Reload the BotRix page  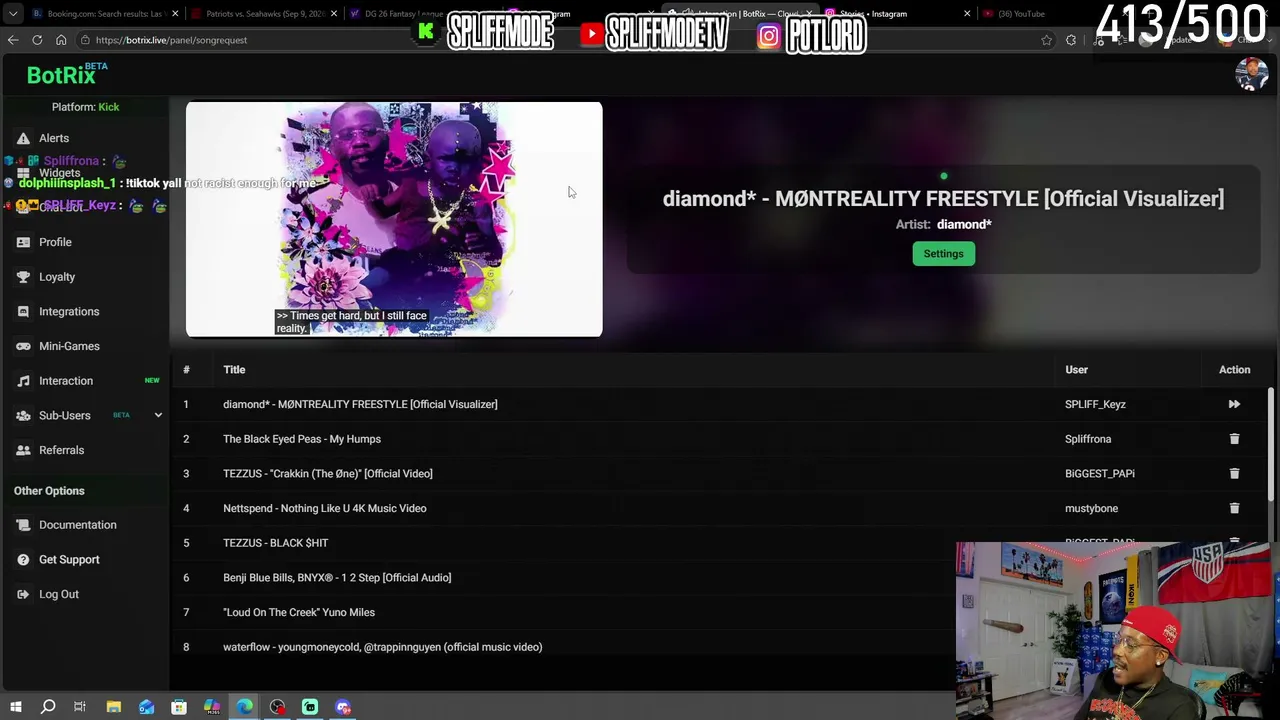tap(37, 40)
